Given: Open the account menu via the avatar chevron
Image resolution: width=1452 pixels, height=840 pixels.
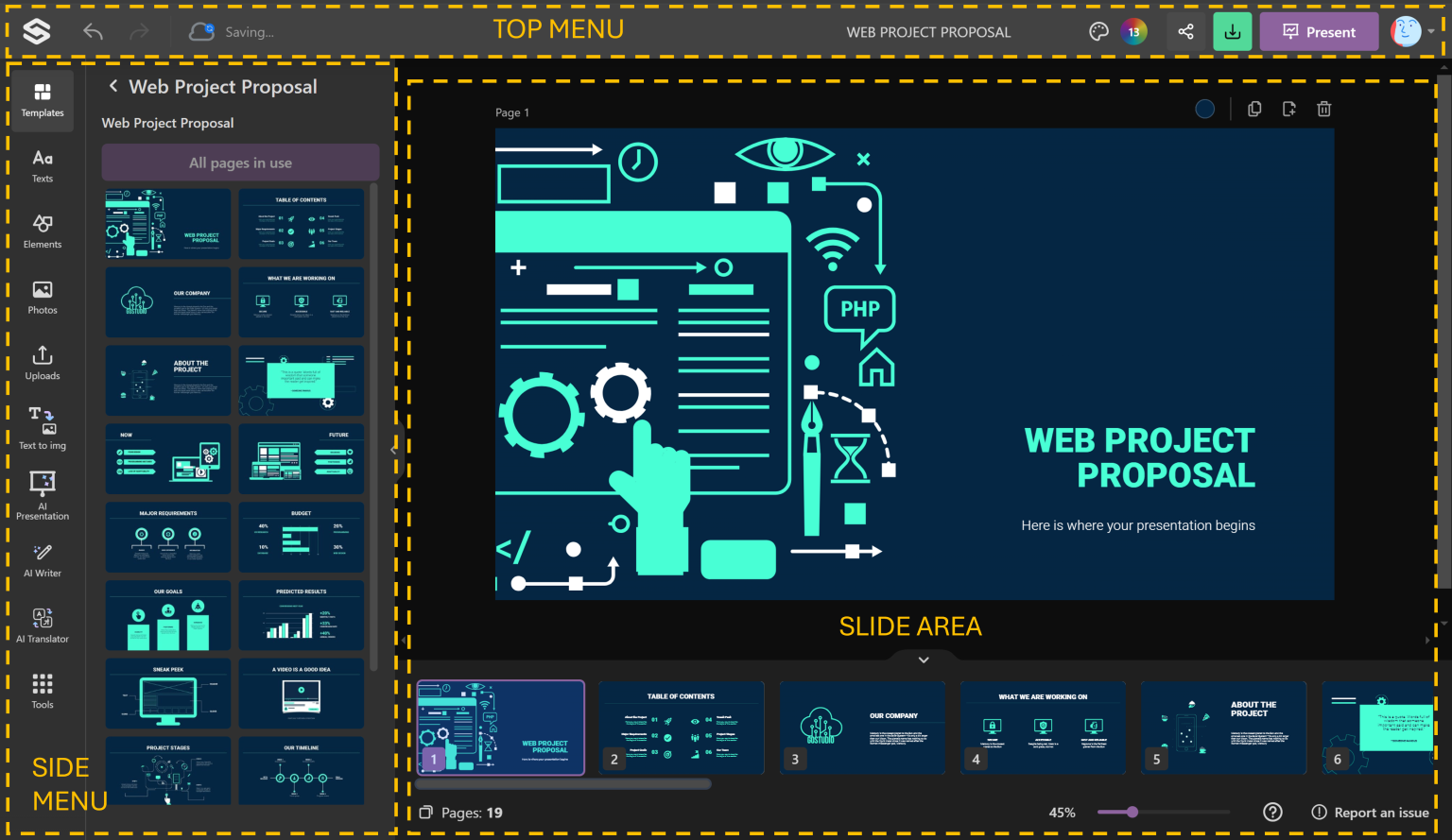Looking at the screenshot, I should [1429, 31].
